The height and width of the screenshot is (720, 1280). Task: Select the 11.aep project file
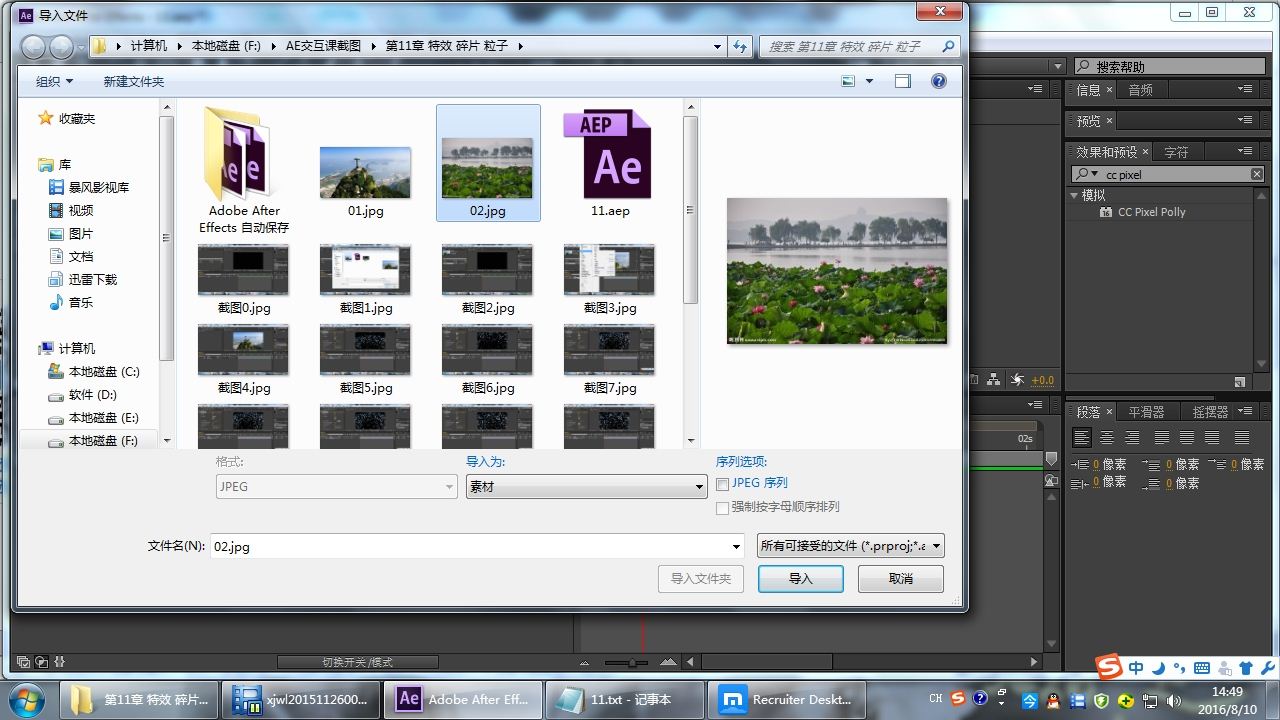tap(610, 163)
